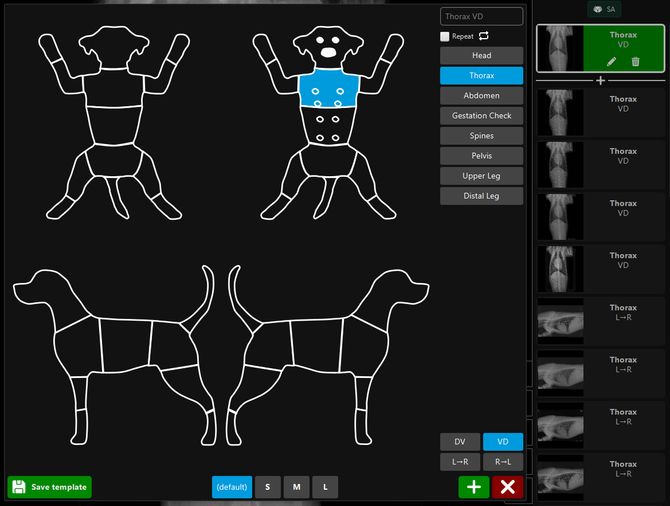Click the repeat loop arrows icon
This screenshot has height=506, width=670.
[484, 36]
